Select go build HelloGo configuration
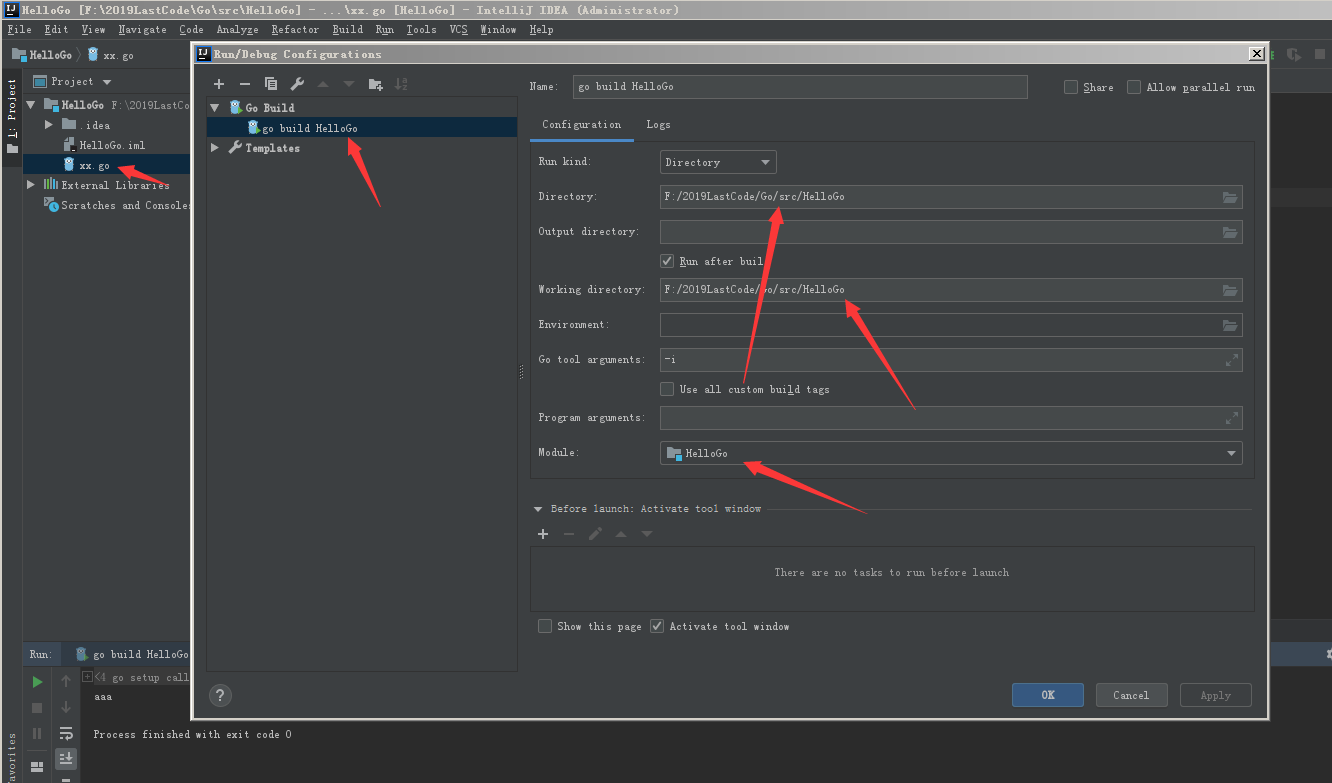Image resolution: width=1332 pixels, height=783 pixels. pos(362,128)
